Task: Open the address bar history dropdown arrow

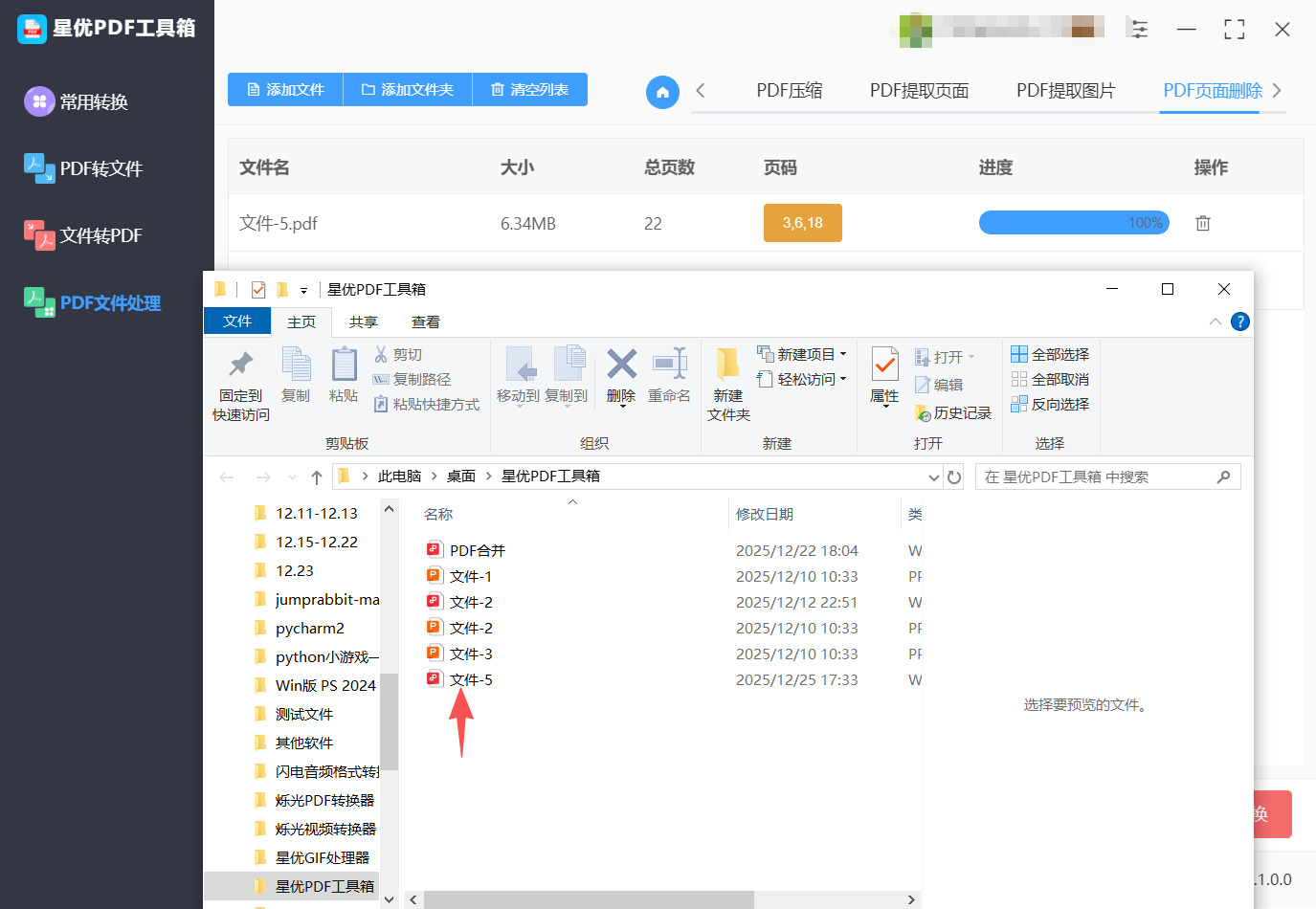Action: (x=933, y=477)
